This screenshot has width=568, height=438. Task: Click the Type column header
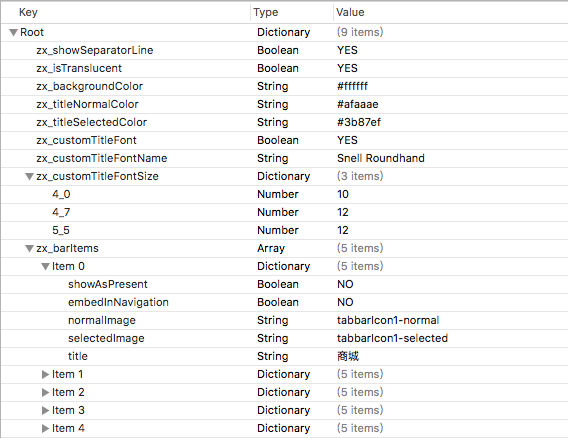[x=266, y=12]
